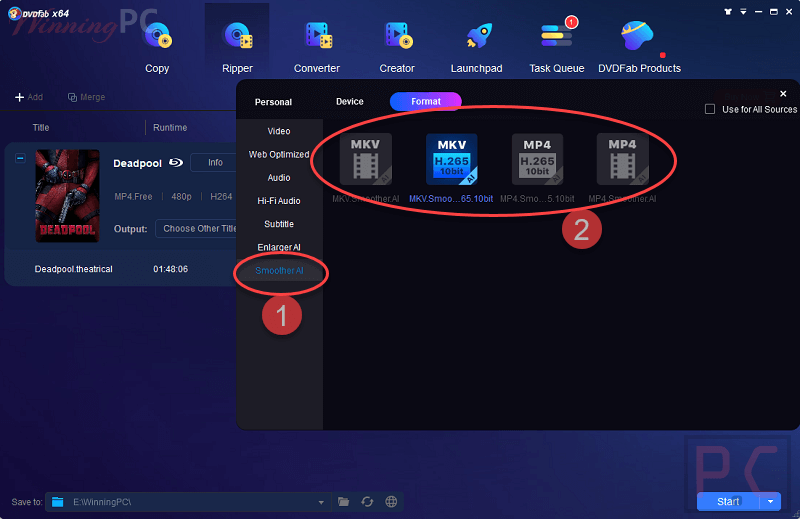This screenshot has height=519, width=800.
Task: Click the Deadpool poster thumbnail
Action: 67,195
